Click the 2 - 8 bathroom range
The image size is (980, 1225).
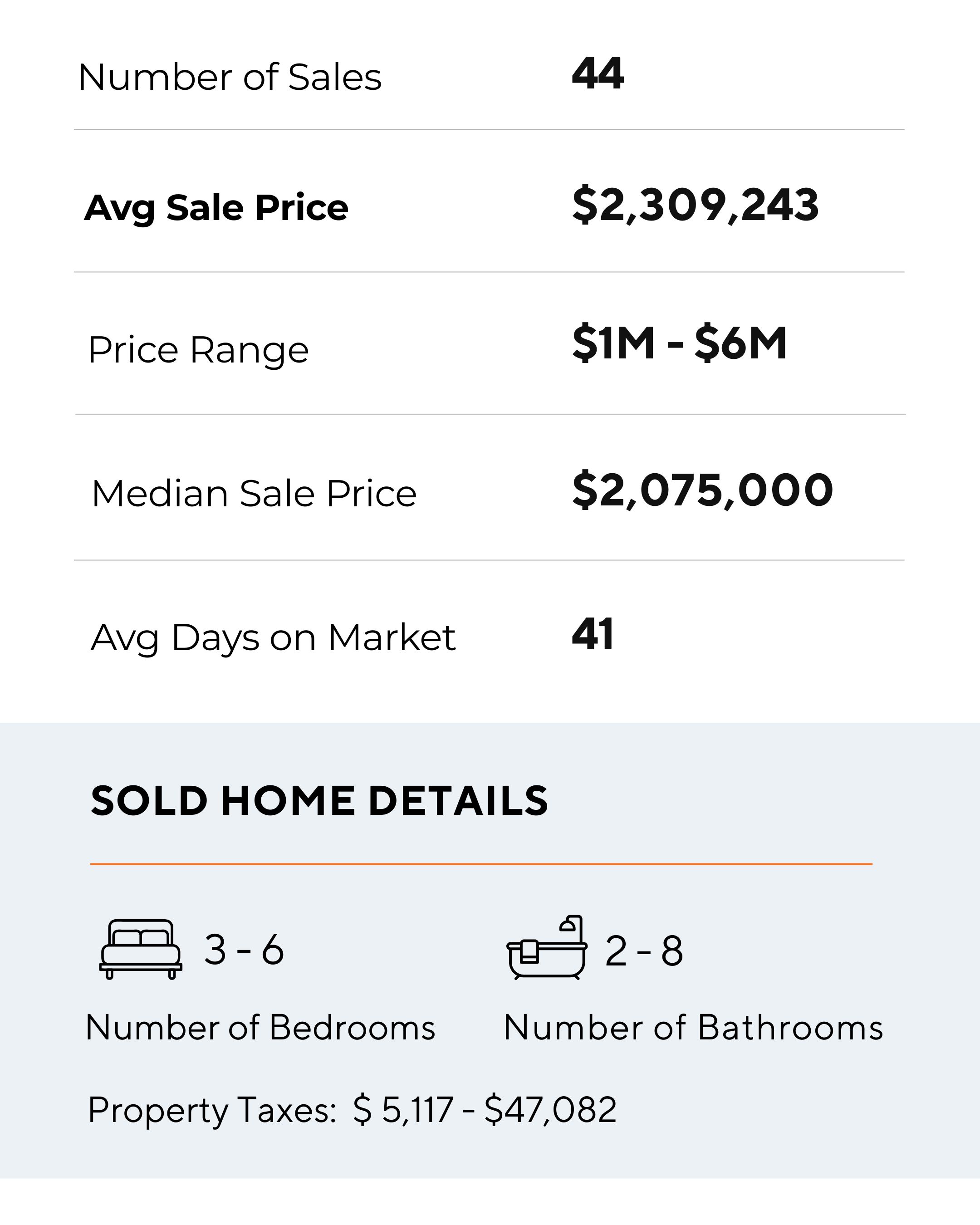tap(644, 951)
